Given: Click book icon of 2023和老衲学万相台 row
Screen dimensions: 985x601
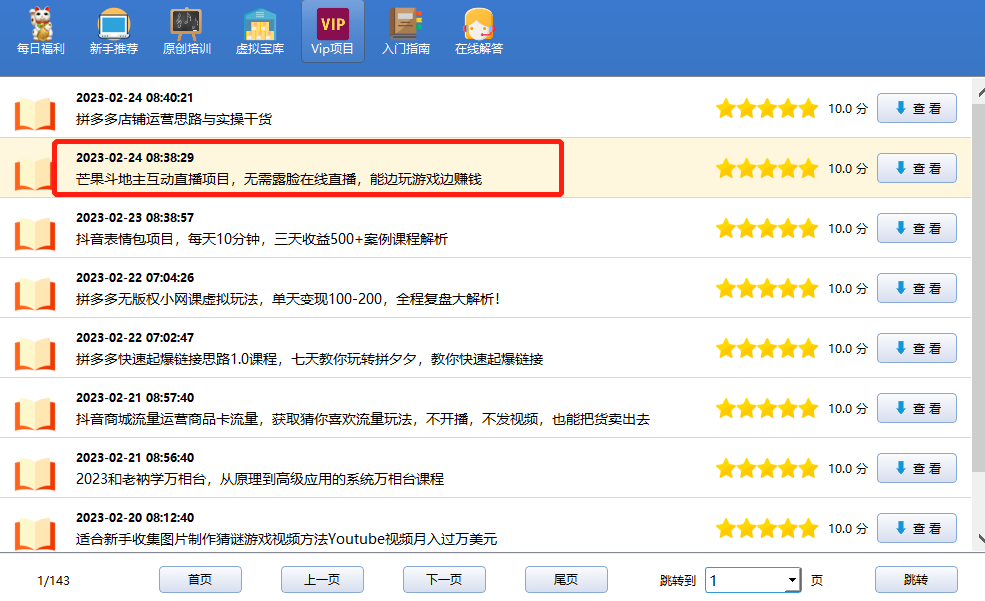Looking at the screenshot, I should pos(35,474).
